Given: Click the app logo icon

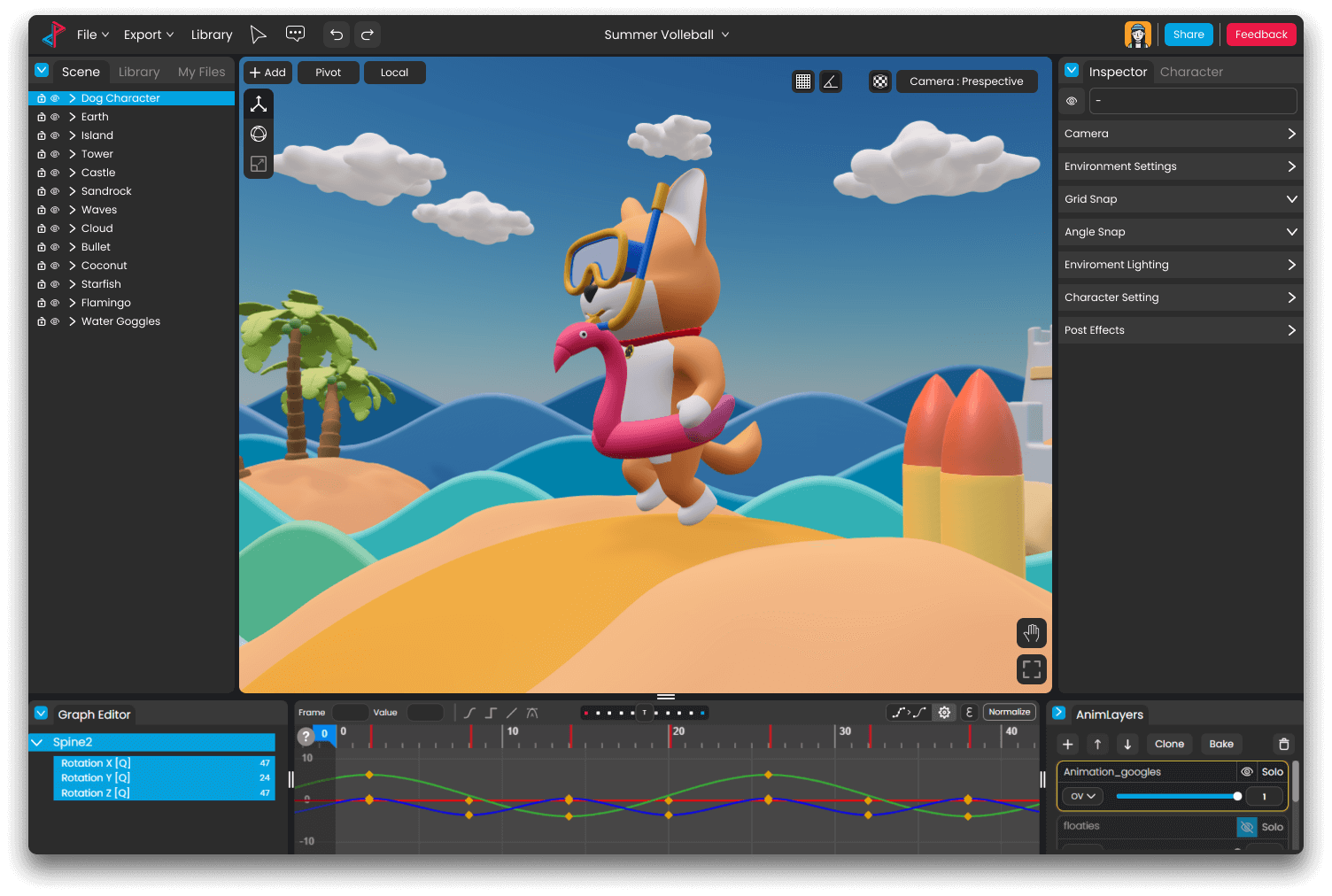Looking at the screenshot, I should (54, 35).
